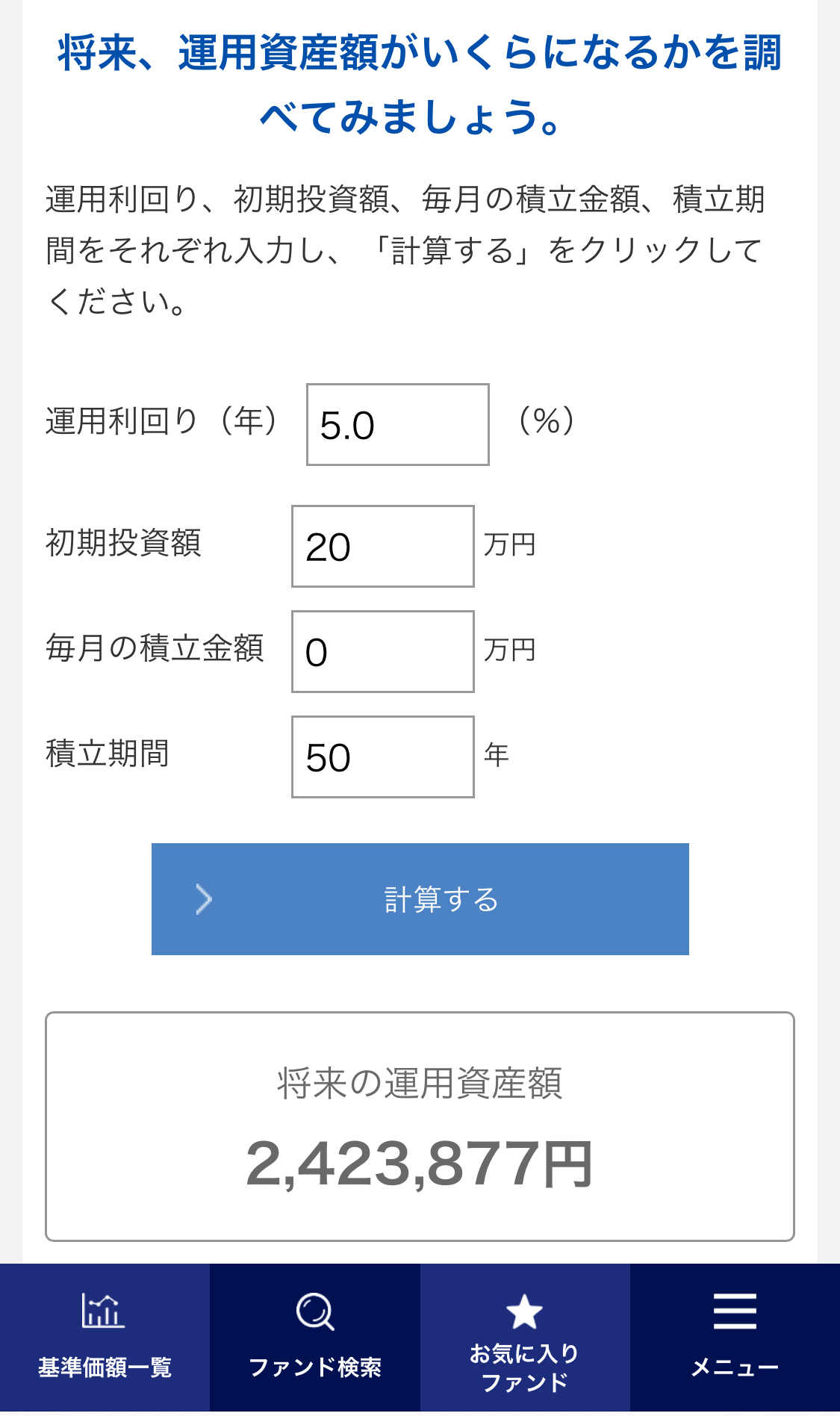Screen dimensions: 840x1416
Task: Click the 2,423,877円 result amount
Action: (x=420, y=1164)
